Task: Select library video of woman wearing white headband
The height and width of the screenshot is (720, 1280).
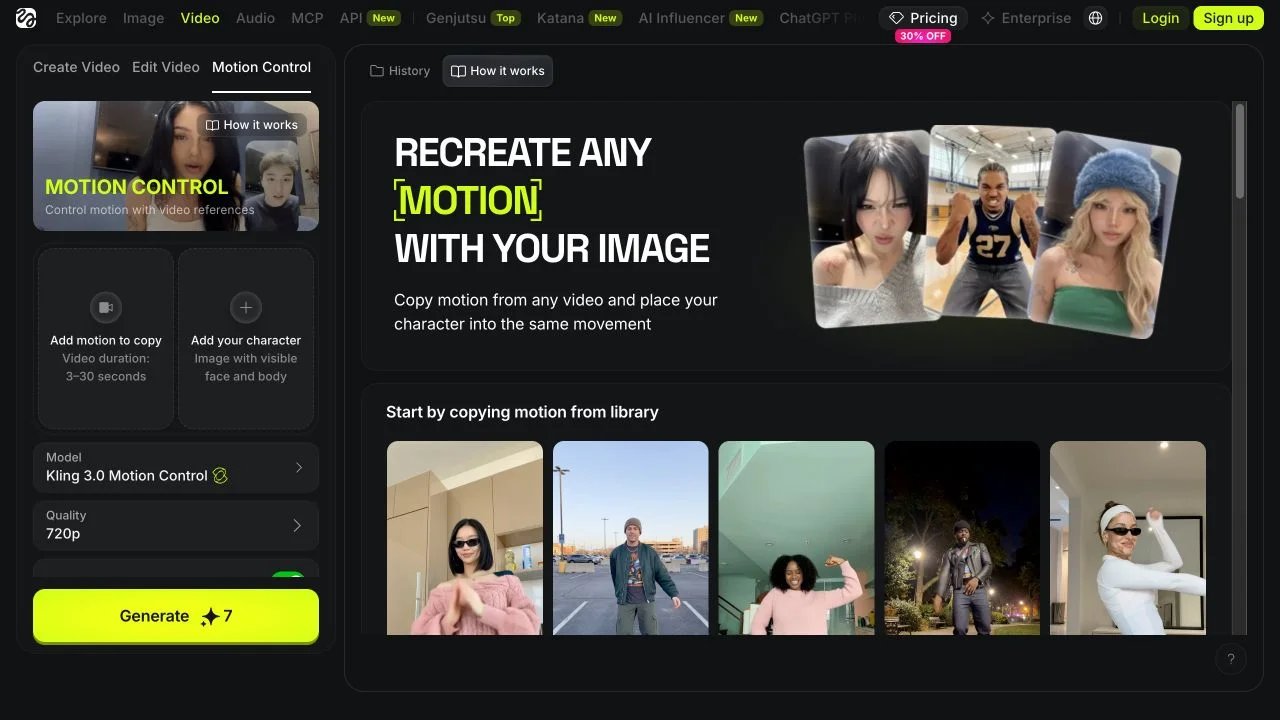Action: coord(1128,538)
